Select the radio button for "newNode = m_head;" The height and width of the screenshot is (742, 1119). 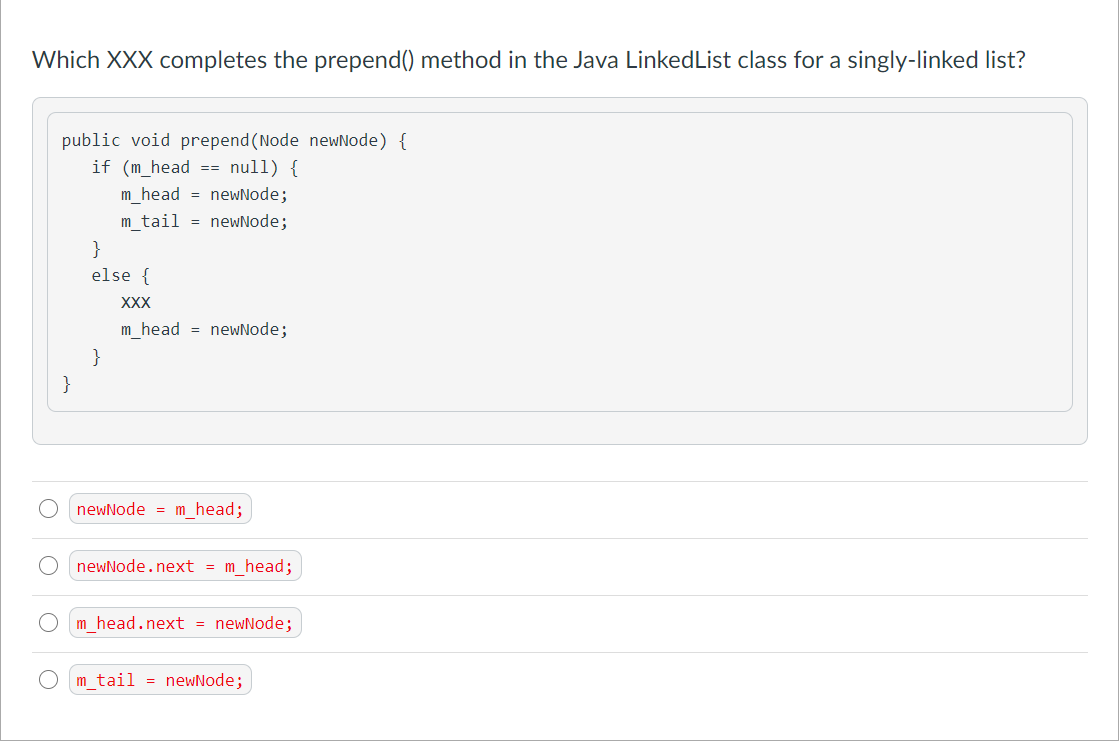(48, 508)
